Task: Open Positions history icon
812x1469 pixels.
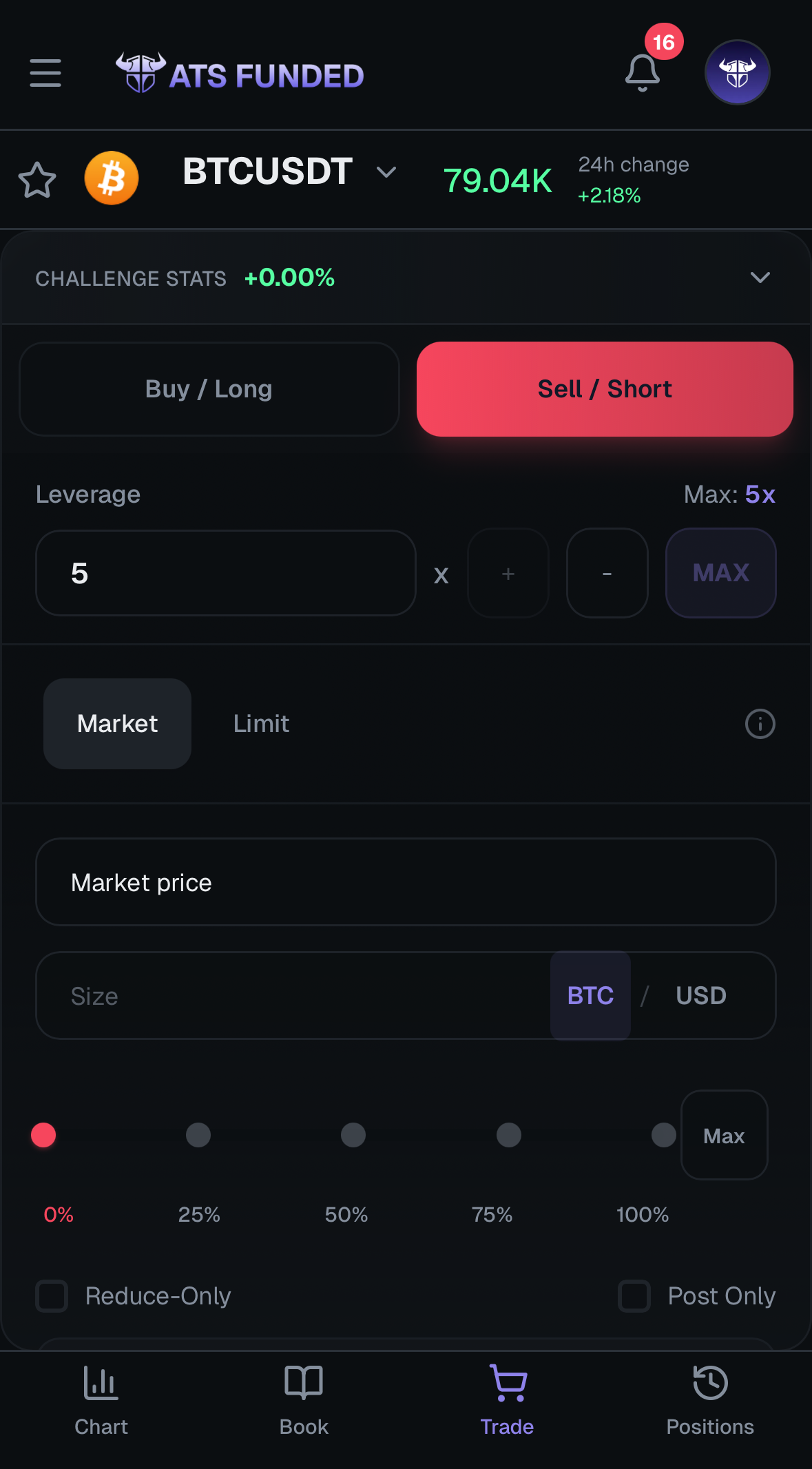Action: point(710,1383)
